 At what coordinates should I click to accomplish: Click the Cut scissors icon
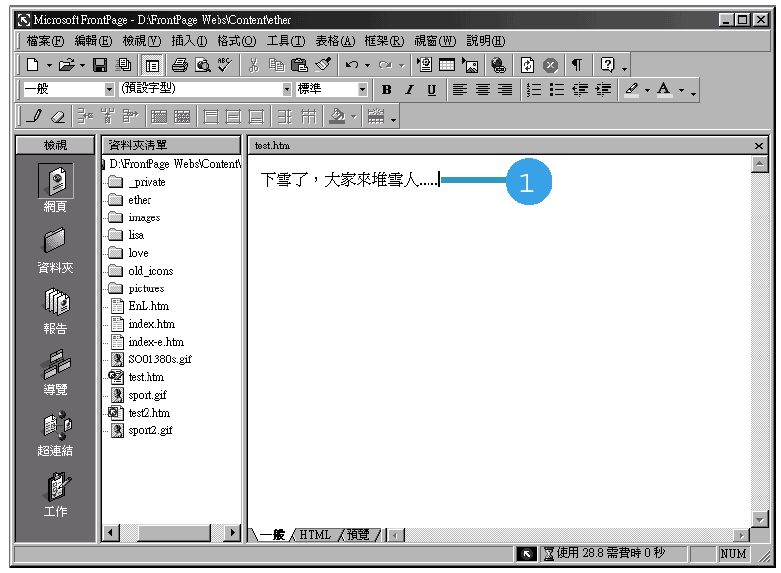click(x=254, y=65)
